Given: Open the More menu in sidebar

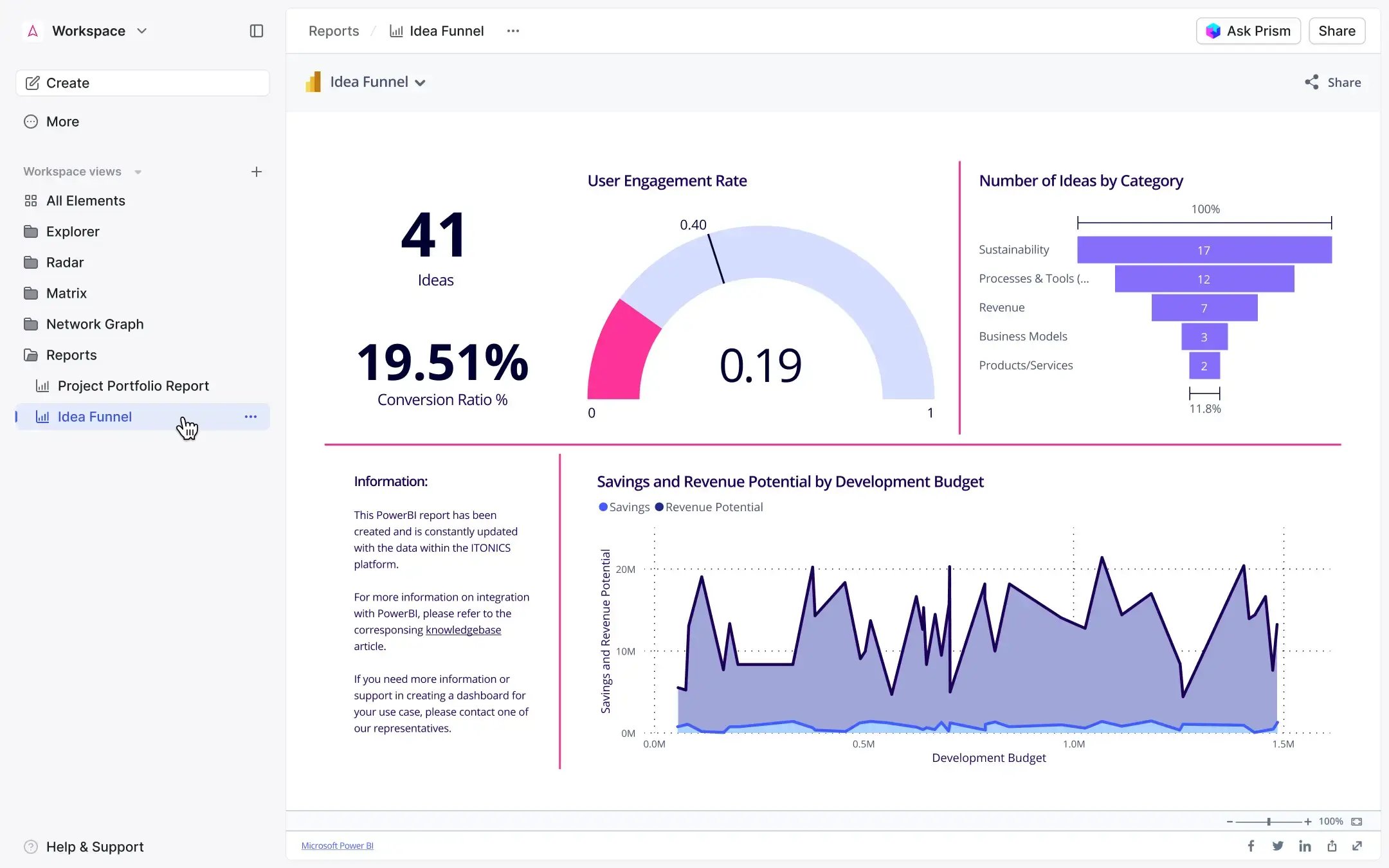Looking at the screenshot, I should [51, 122].
